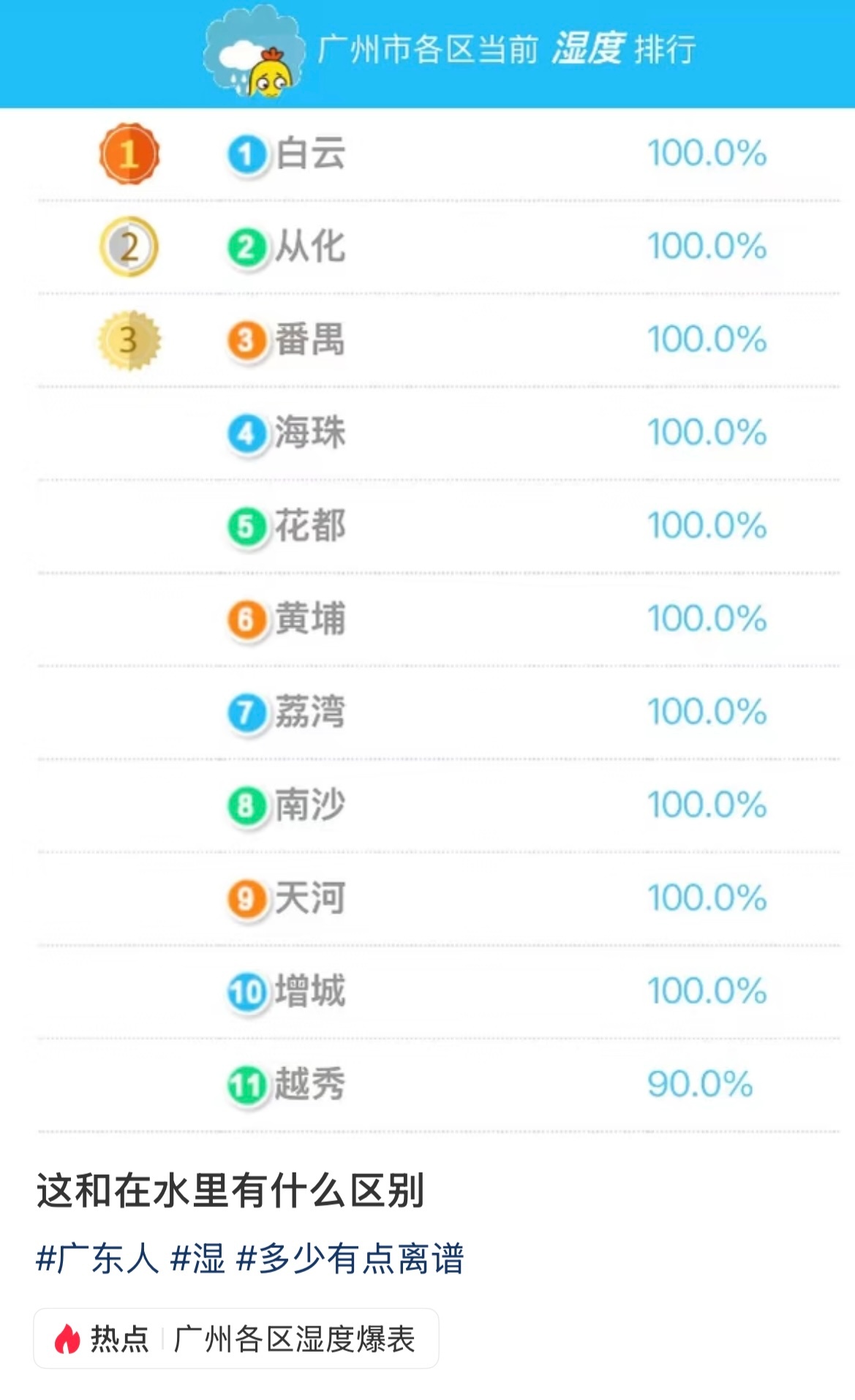855x1400 pixels.
Task: Click 100.0% value for 增城
Action: point(707,991)
